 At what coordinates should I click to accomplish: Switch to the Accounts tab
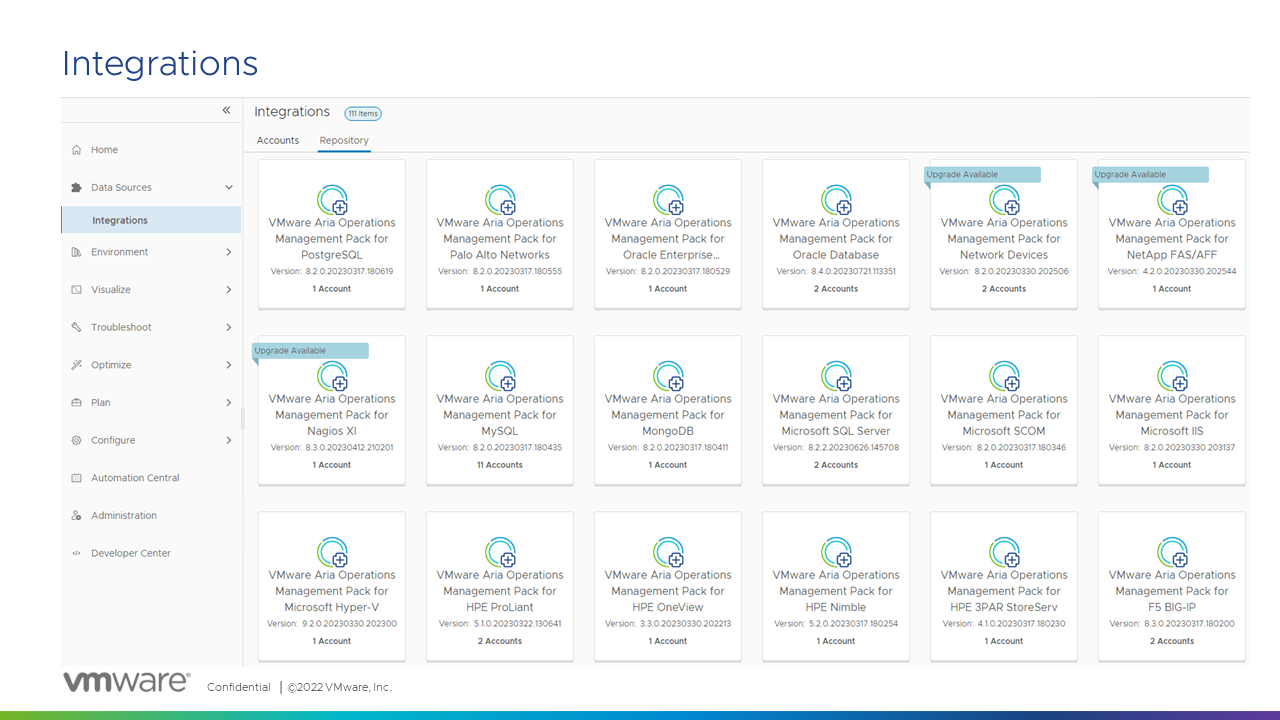click(x=278, y=141)
